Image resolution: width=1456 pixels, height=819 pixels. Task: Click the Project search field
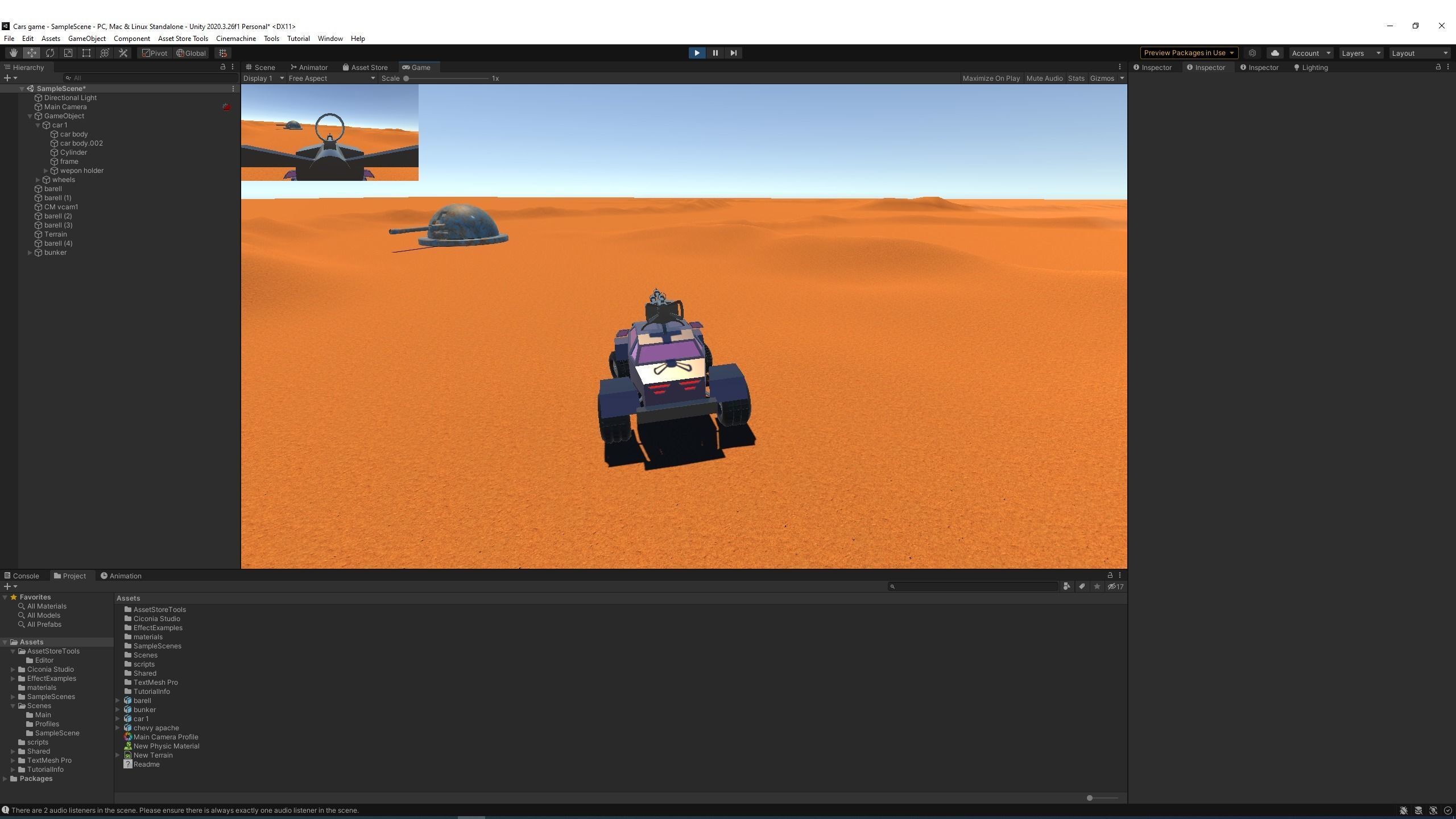[x=973, y=586]
